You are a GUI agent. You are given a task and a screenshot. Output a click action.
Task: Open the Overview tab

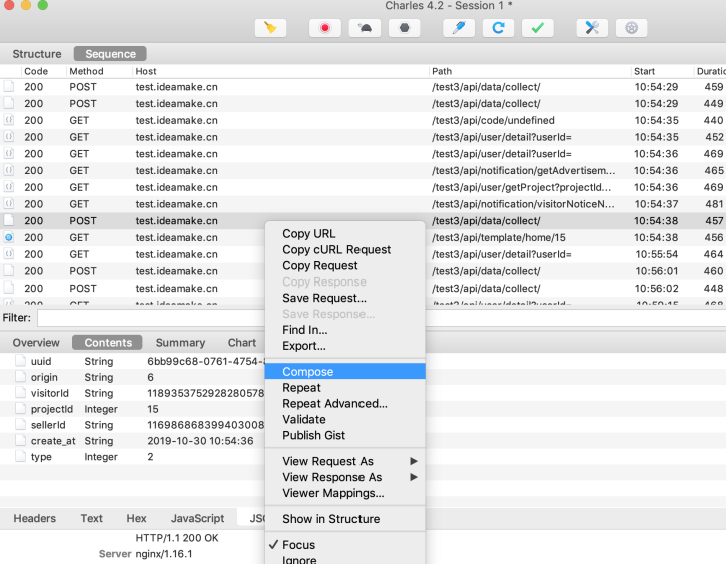pyautogui.click(x=36, y=343)
